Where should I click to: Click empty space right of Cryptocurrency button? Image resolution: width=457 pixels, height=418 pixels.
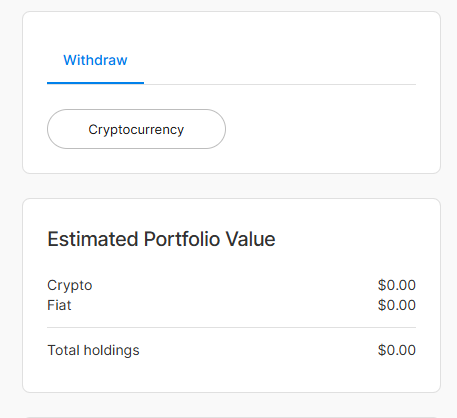pyautogui.click(x=320, y=129)
